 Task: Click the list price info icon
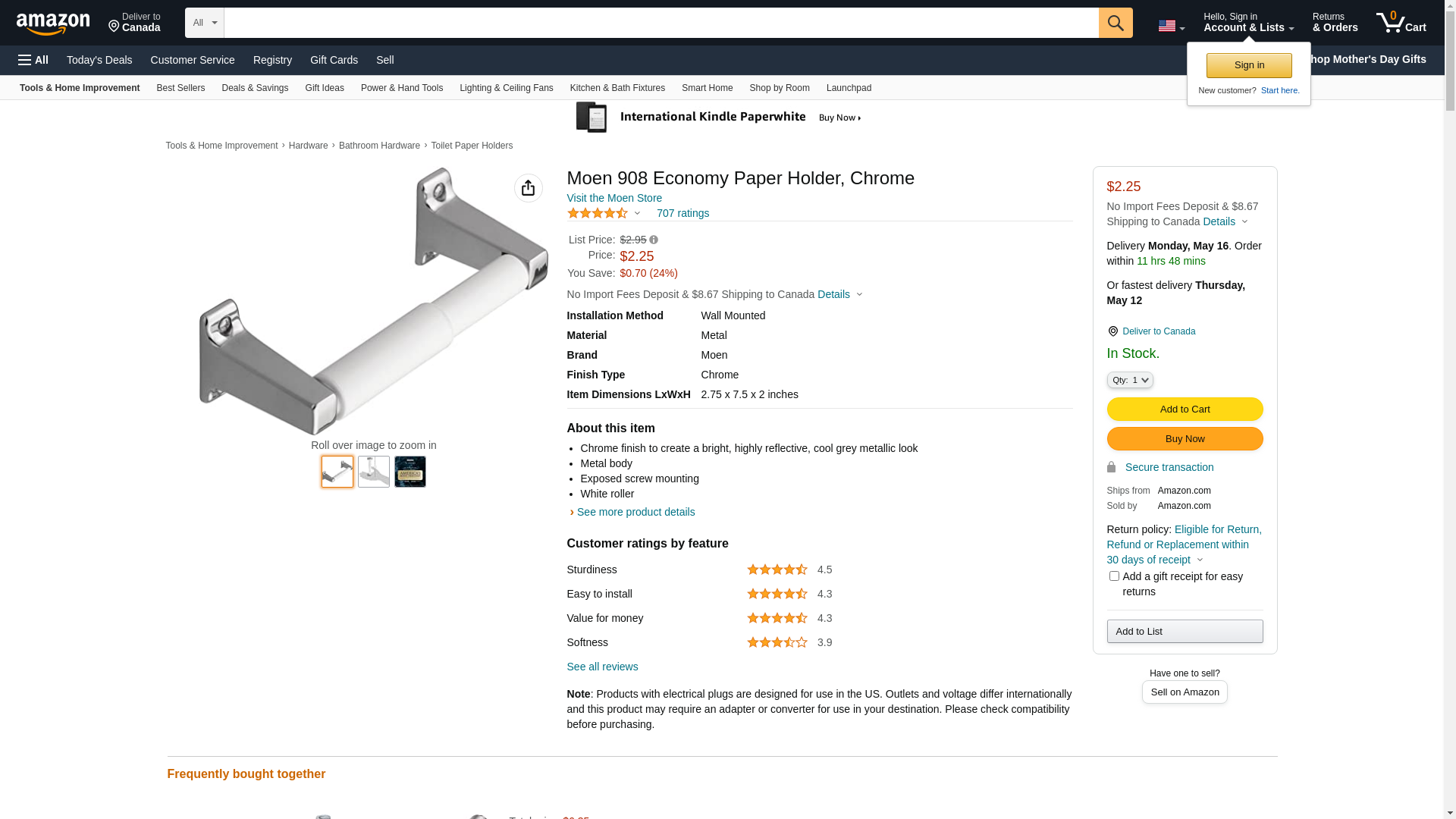[x=654, y=240]
